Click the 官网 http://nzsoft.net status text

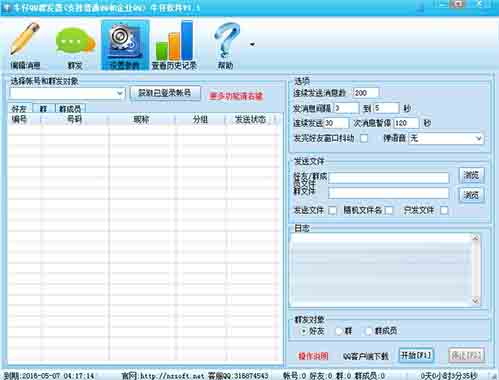[x=163, y=376]
